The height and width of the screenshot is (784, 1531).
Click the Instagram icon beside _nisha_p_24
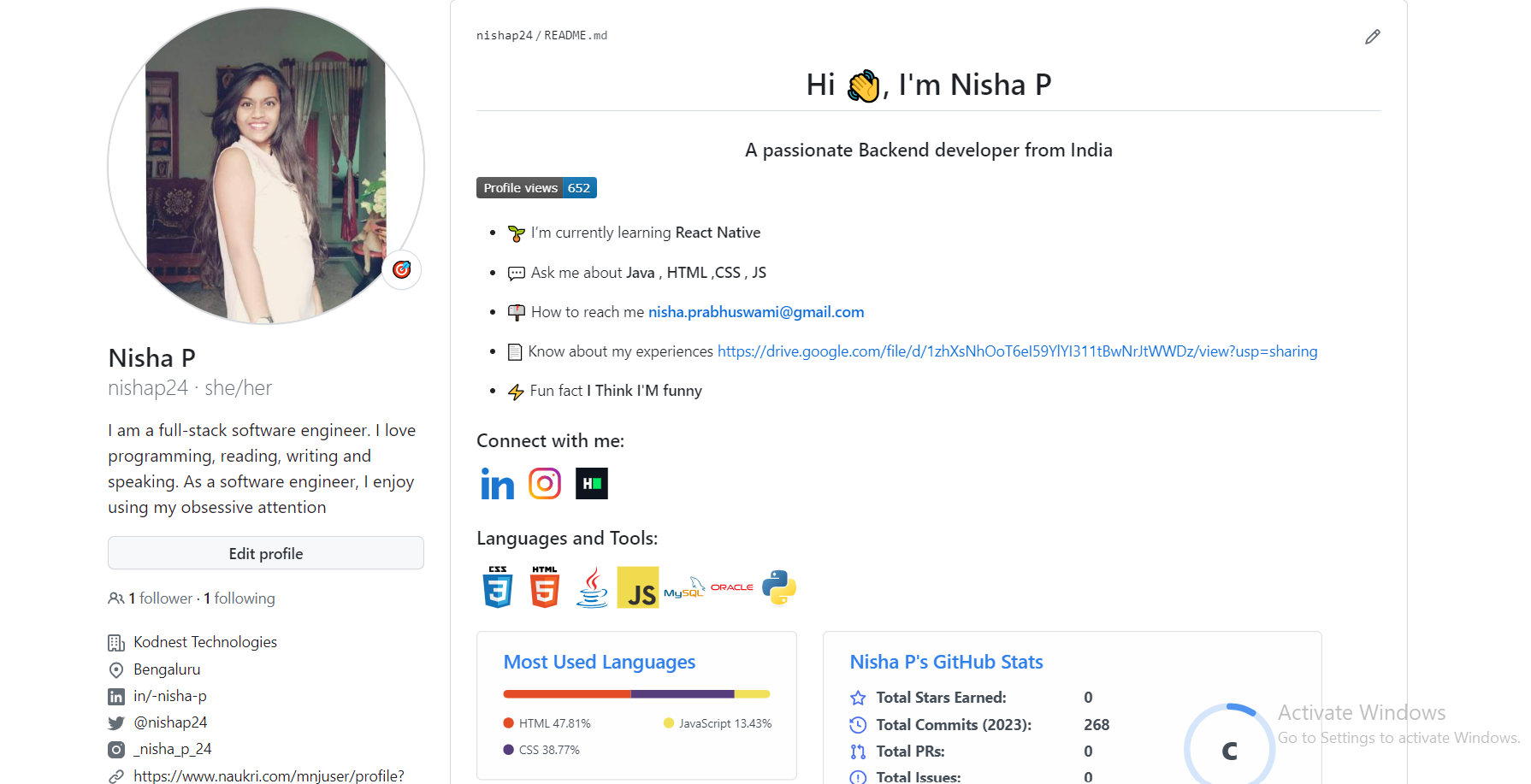point(116,750)
